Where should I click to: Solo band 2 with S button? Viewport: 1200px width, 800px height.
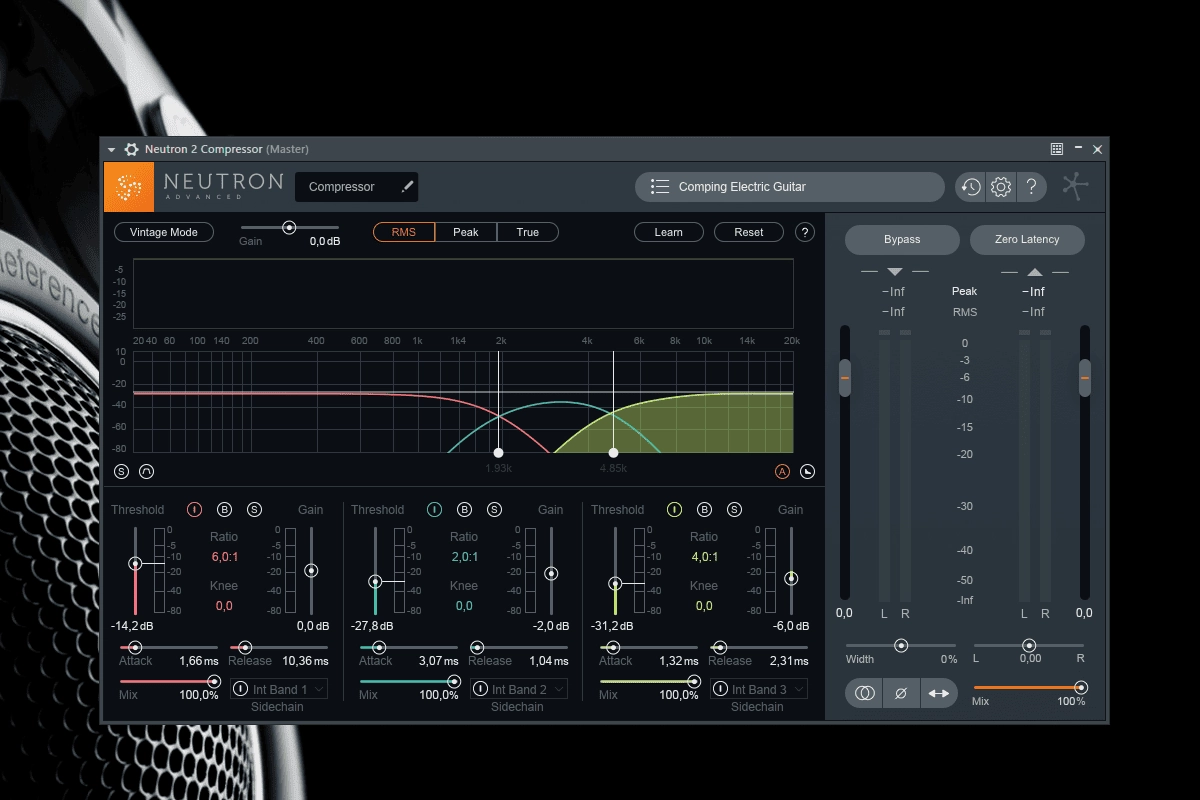tap(494, 509)
